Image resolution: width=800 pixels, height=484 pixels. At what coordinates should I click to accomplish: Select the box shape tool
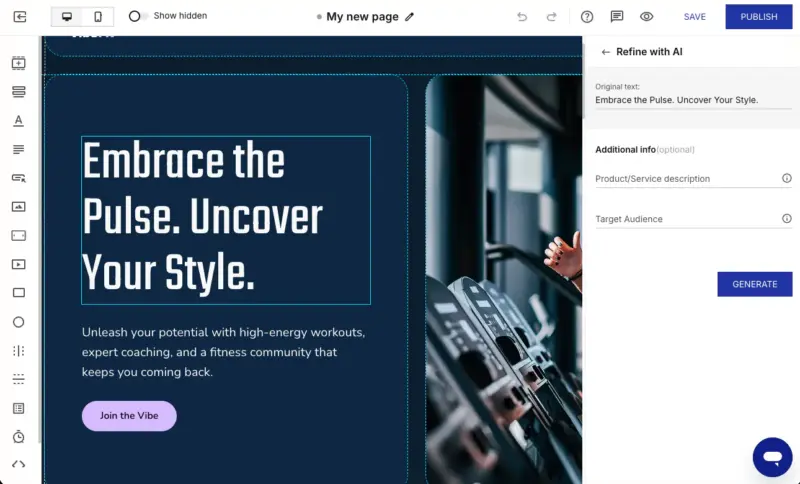pyautogui.click(x=18, y=293)
